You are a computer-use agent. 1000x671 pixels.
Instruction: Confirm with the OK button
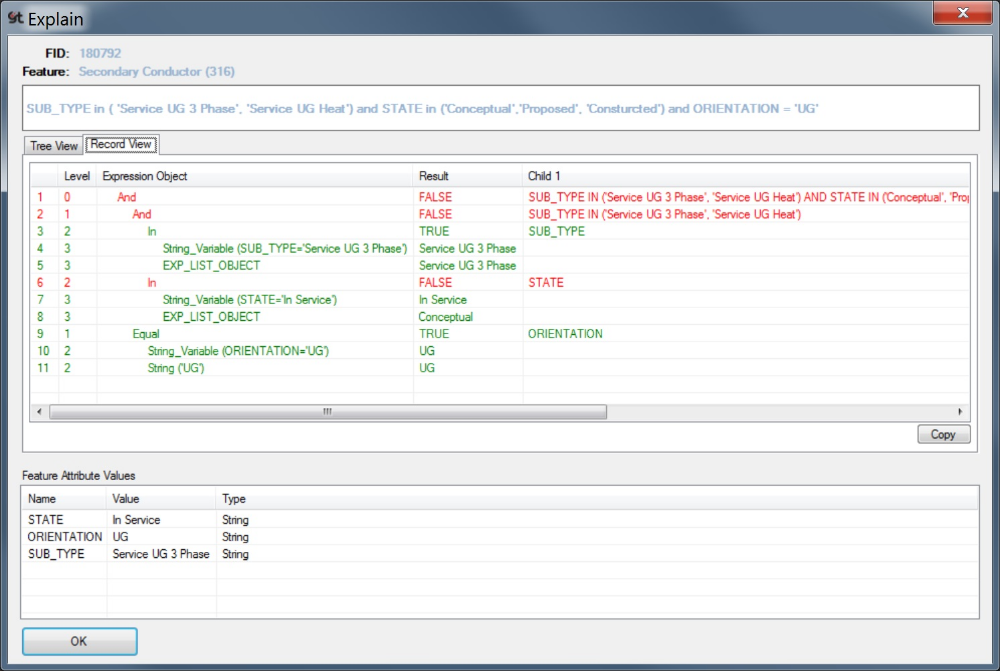[x=79, y=641]
